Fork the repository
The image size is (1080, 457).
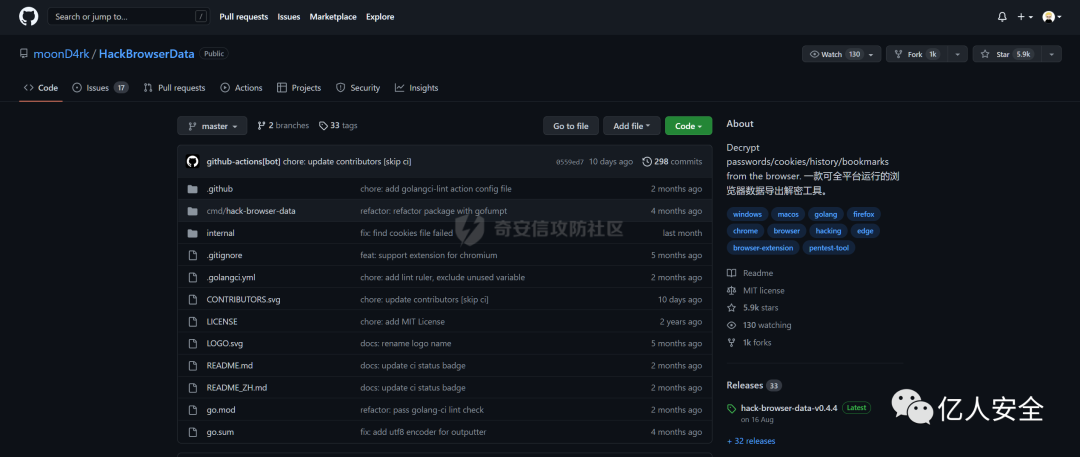click(917, 54)
